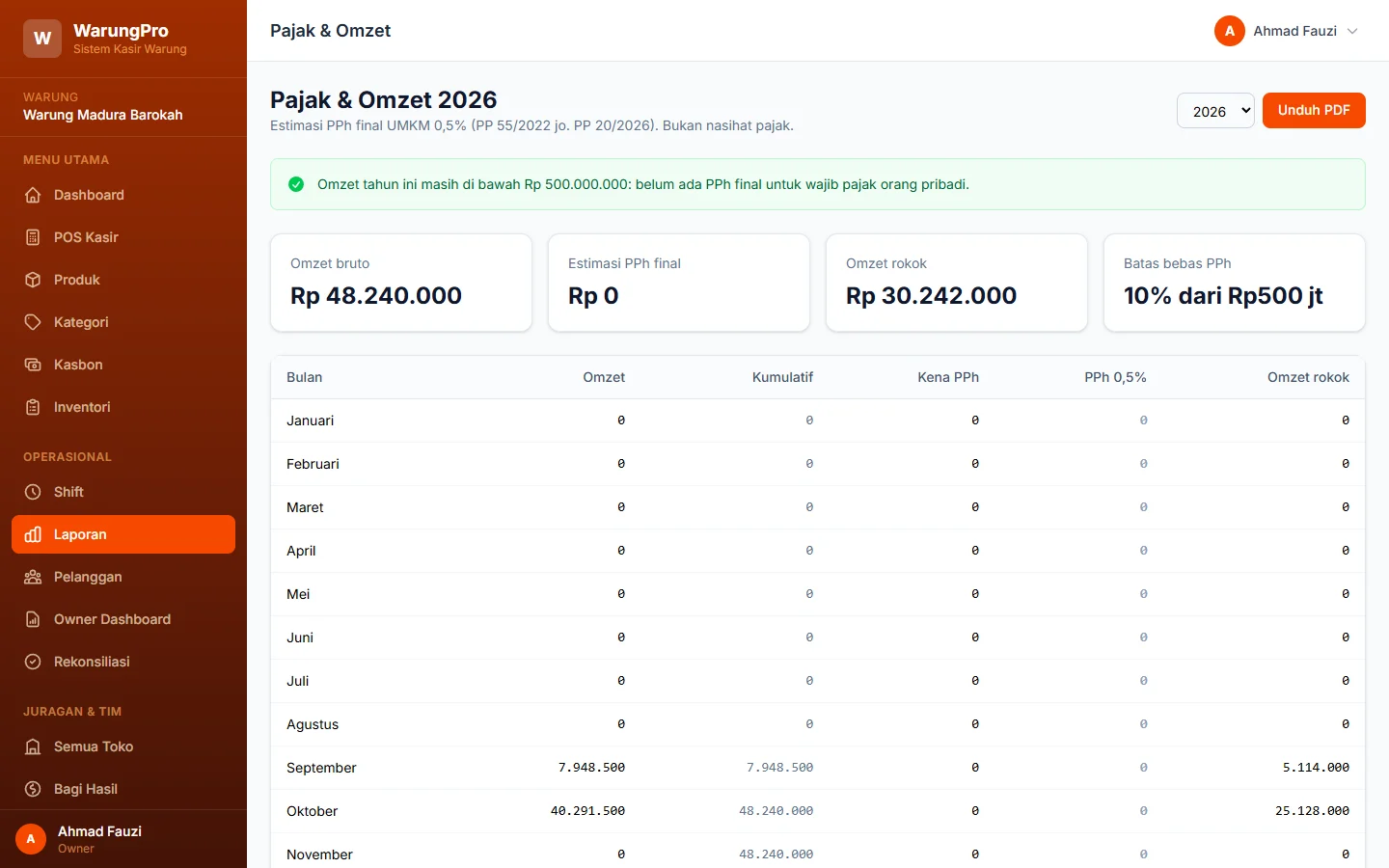Click the November row label
Image resolution: width=1389 pixels, height=868 pixels.
(x=319, y=854)
